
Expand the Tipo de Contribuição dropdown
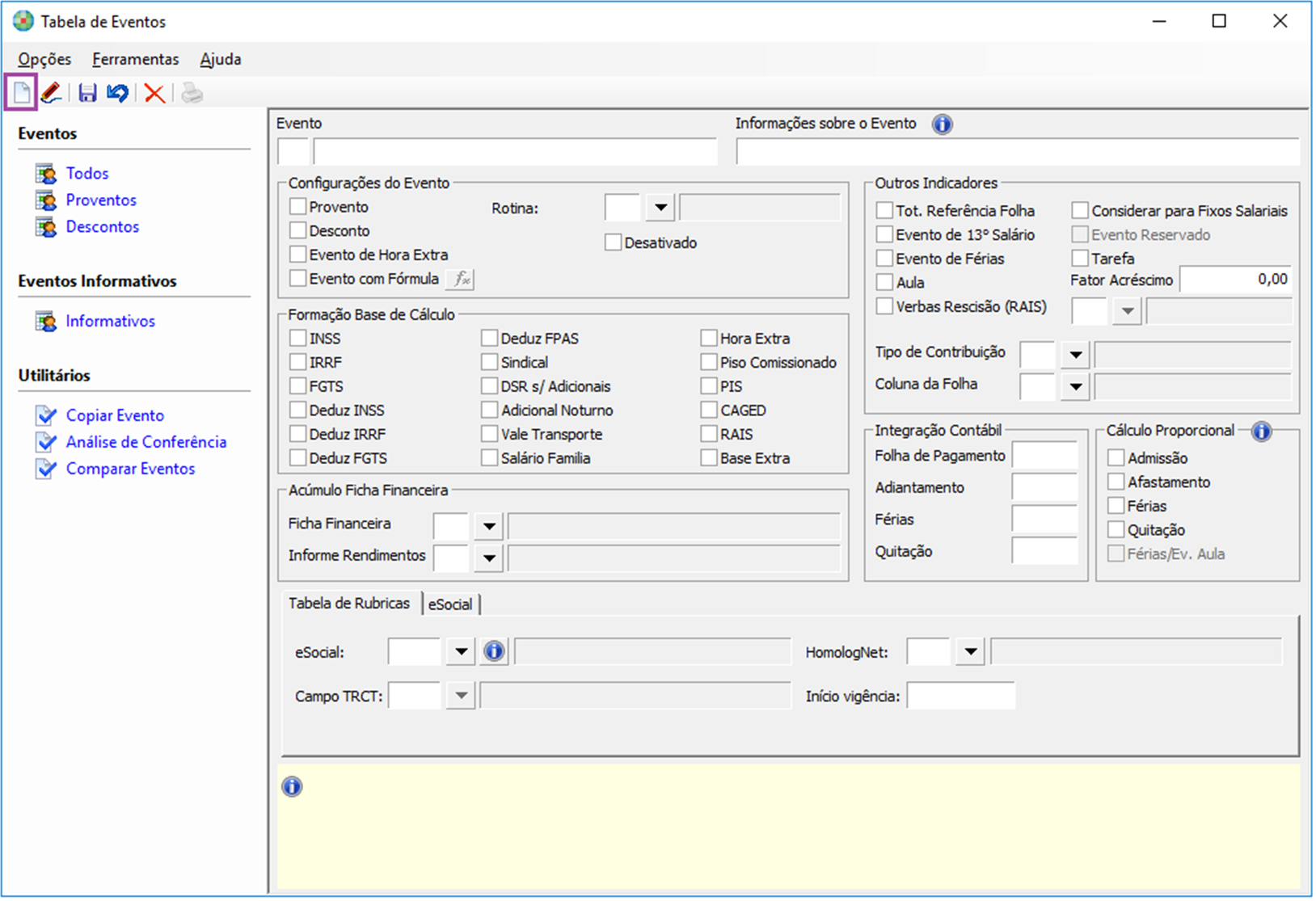[1075, 354]
